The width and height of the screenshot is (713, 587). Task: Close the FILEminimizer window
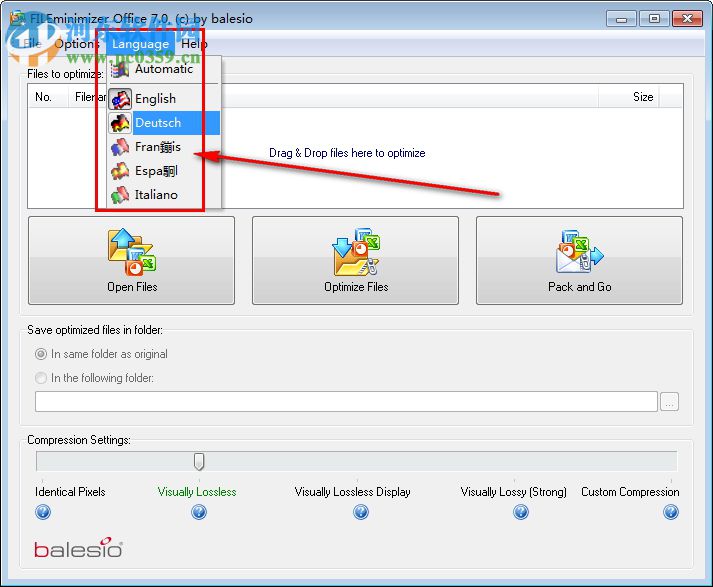pyautogui.click(x=687, y=19)
